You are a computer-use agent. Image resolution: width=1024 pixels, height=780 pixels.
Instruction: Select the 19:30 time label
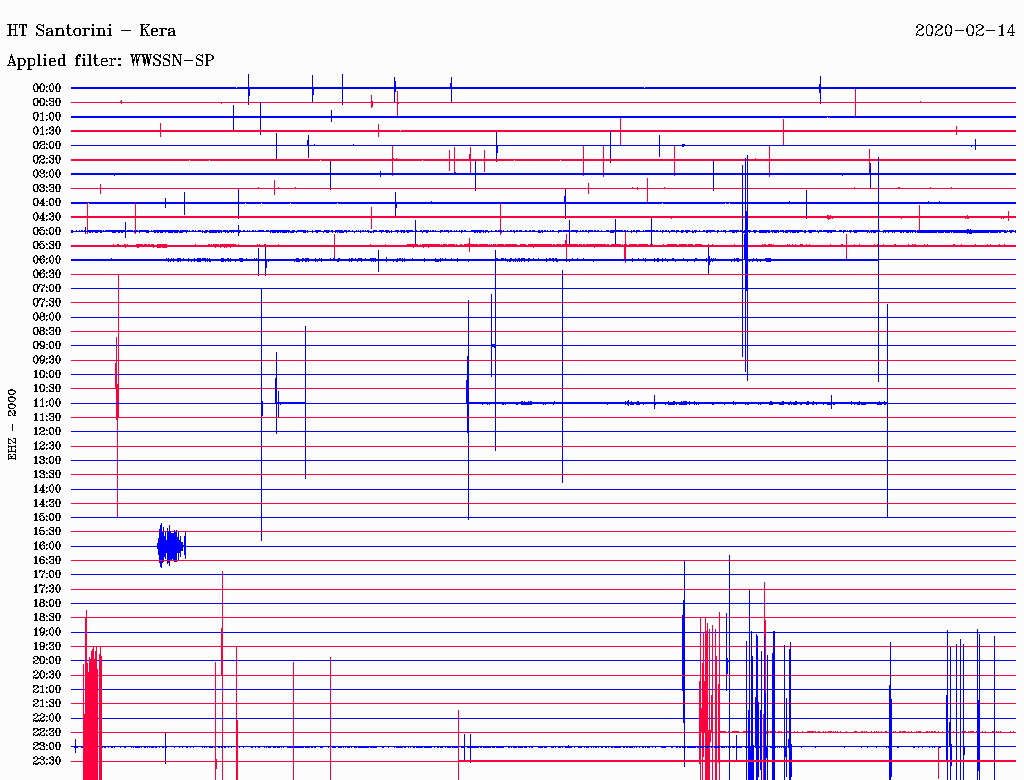[47, 646]
